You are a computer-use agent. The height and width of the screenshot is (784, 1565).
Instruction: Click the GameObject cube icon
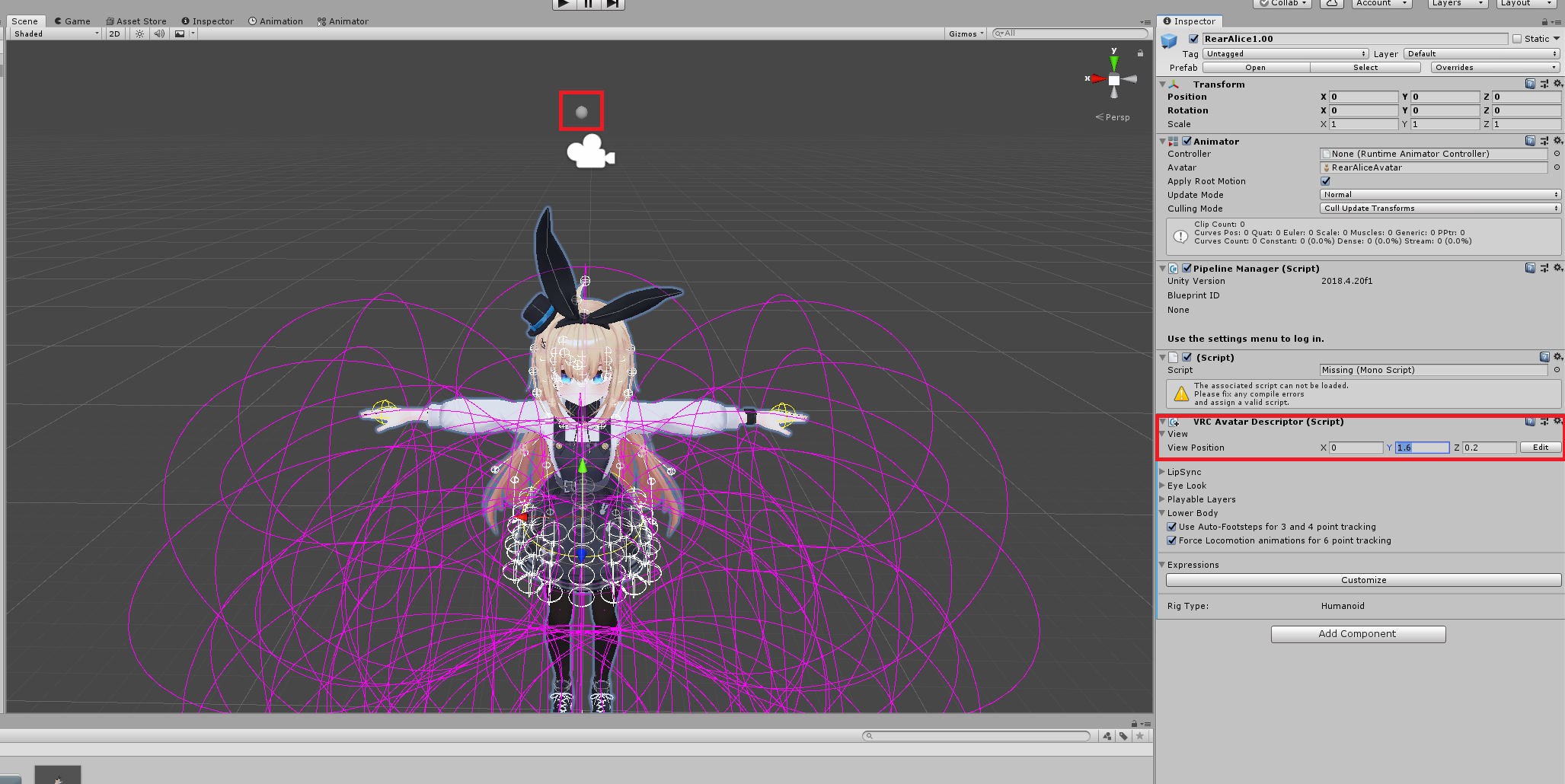1169,42
